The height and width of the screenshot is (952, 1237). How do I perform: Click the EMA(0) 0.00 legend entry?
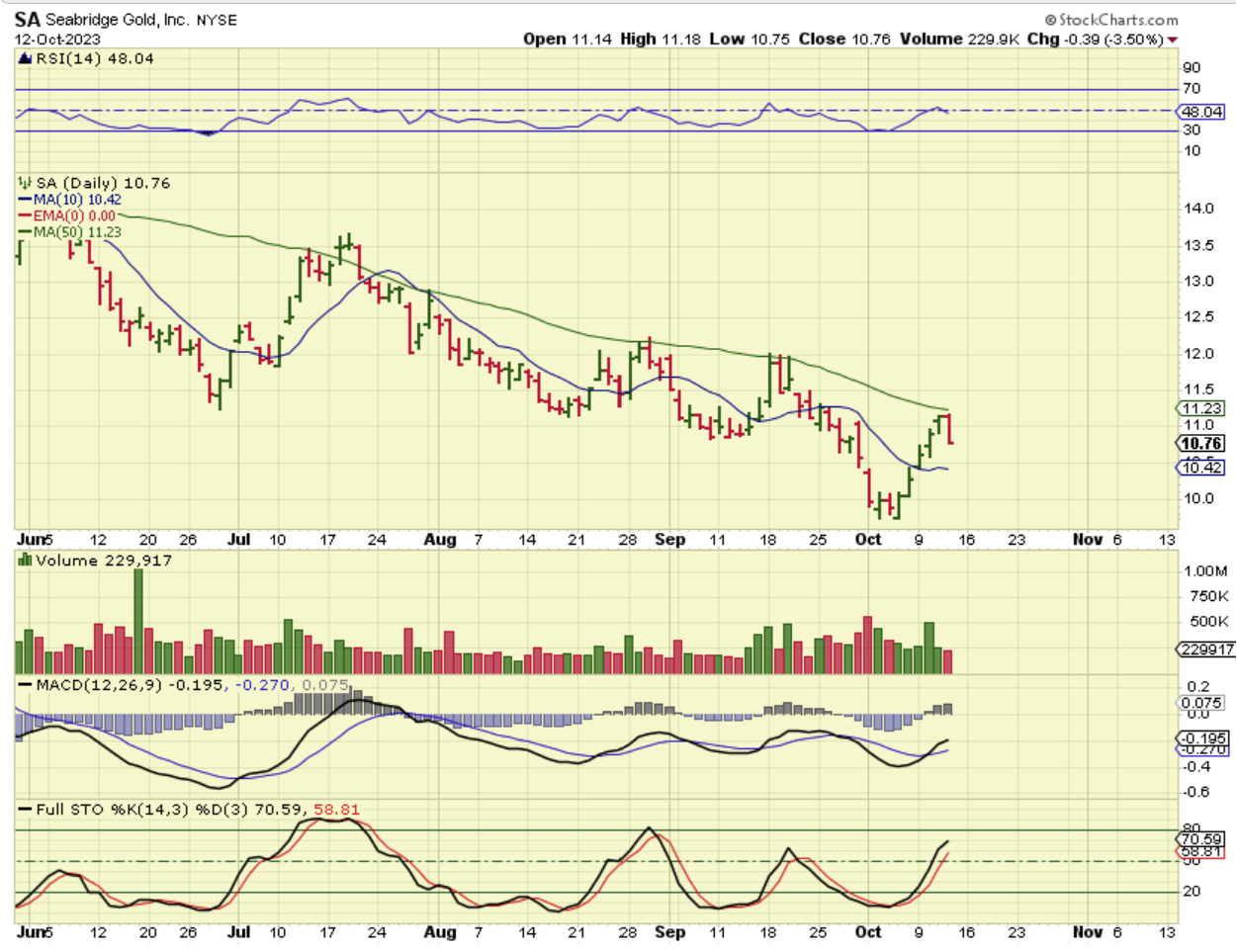click(x=67, y=216)
